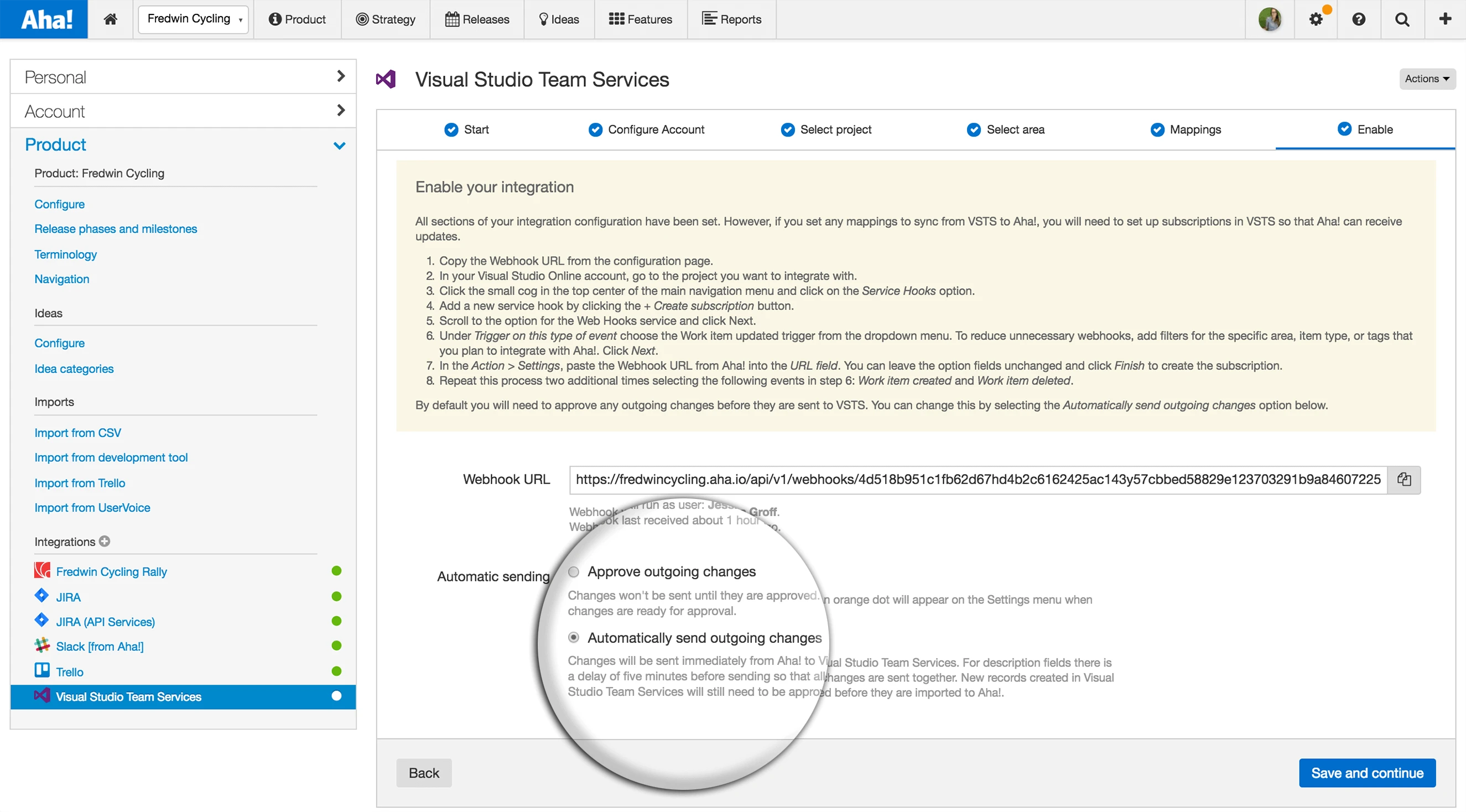Select Approve outgoing changes radio button
Image resolution: width=1466 pixels, height=812 pixels.
(x=574, y=571)
